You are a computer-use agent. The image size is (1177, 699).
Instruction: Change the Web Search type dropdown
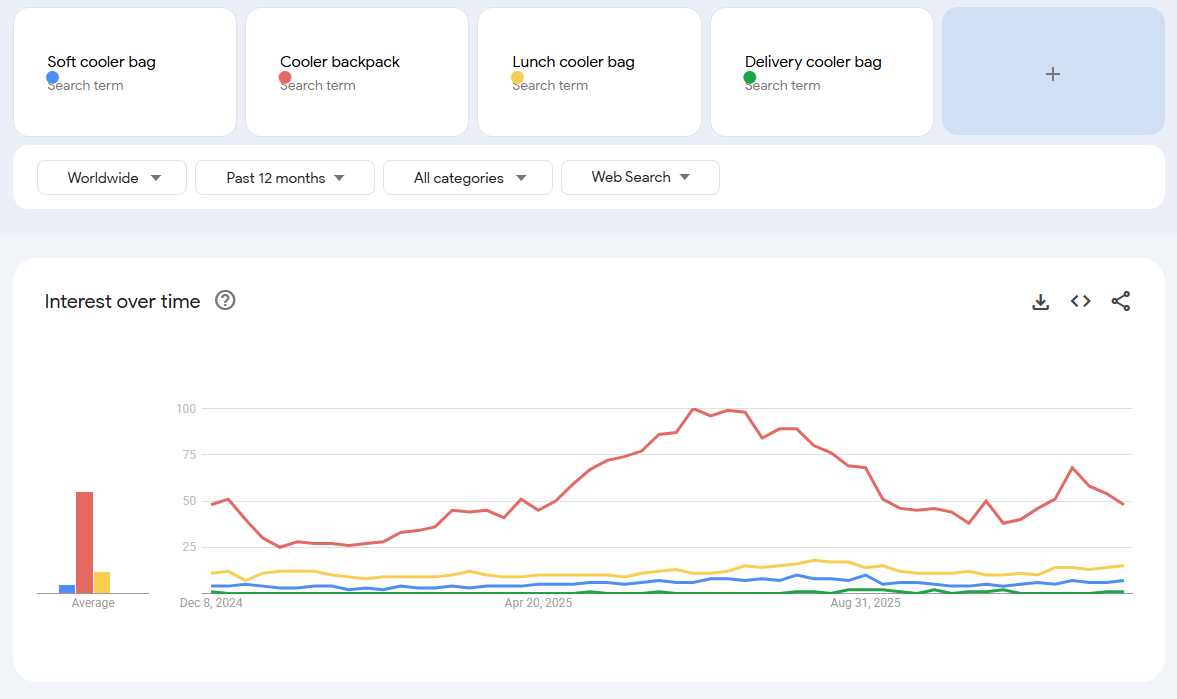click(640, 177)
